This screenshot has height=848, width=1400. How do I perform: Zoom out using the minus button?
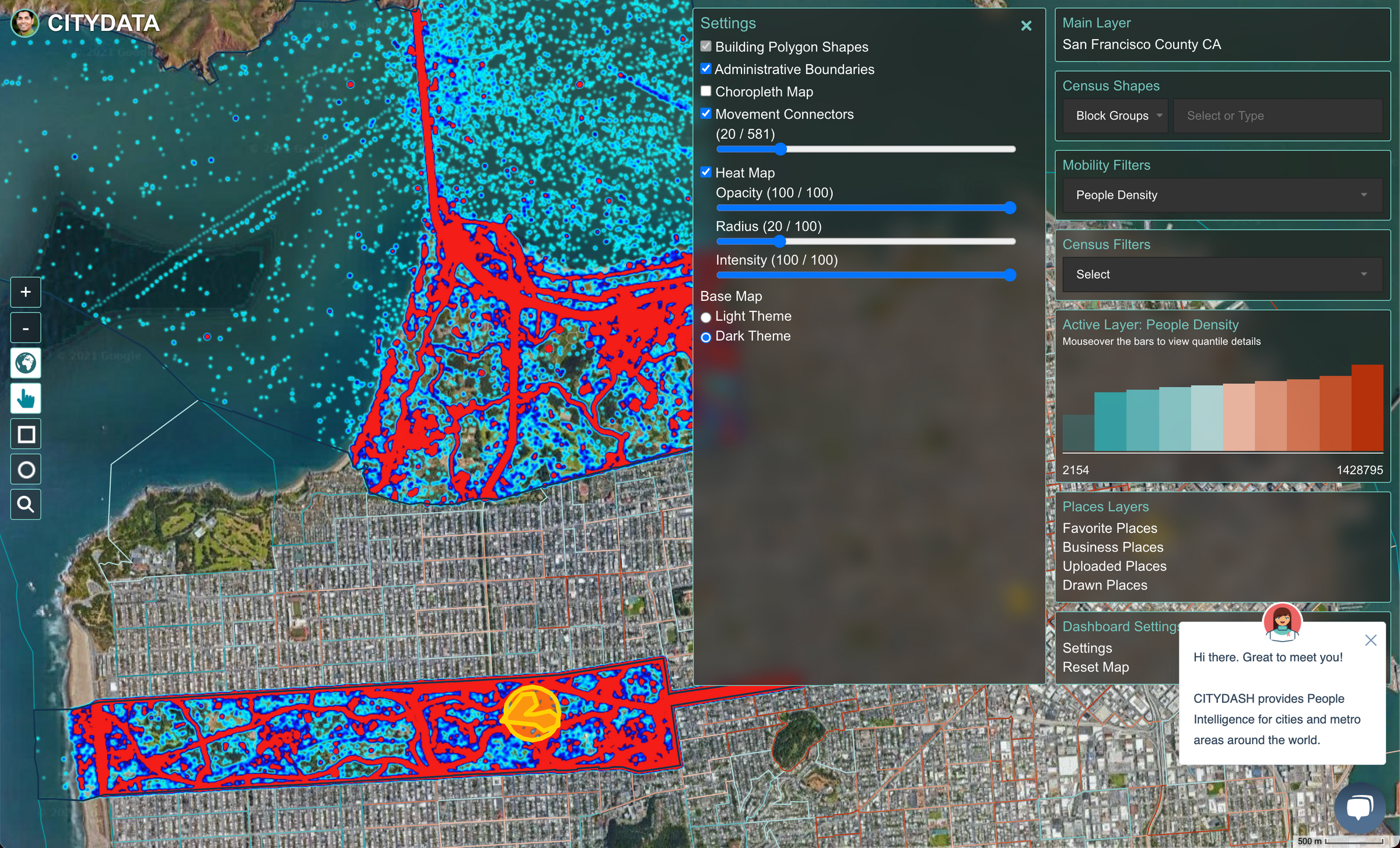(x=25, y=327)
